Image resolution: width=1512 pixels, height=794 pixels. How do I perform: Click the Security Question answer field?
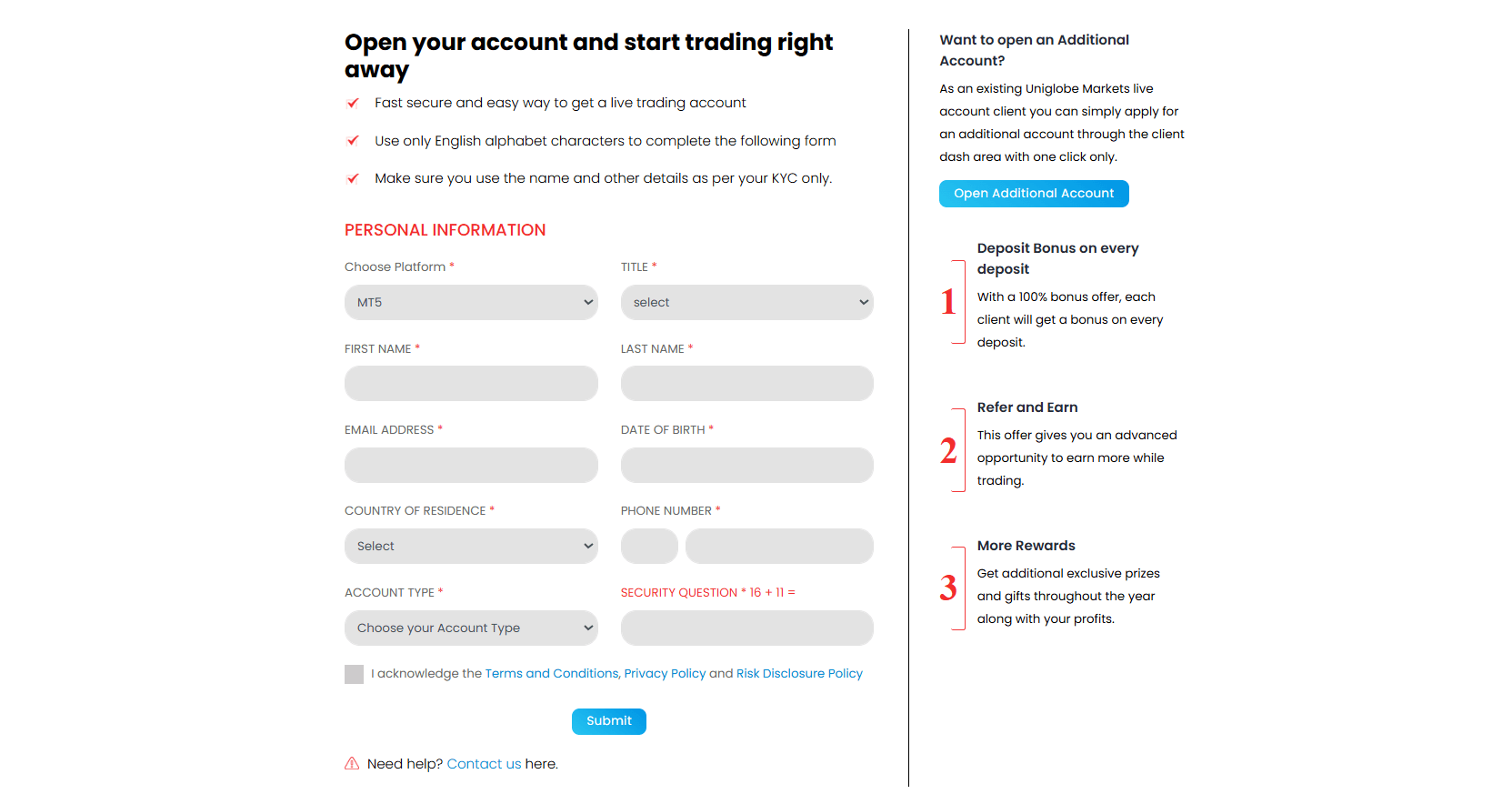click(x=747, y=628)
